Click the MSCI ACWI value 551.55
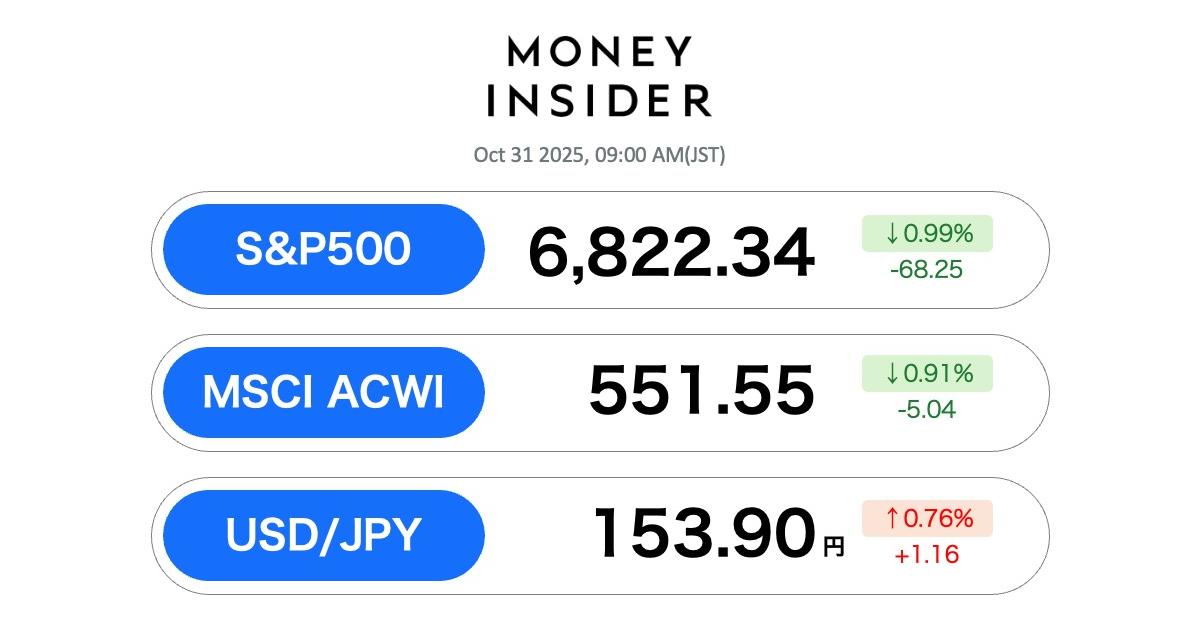1200x630 pixels. tap(701, 391)
